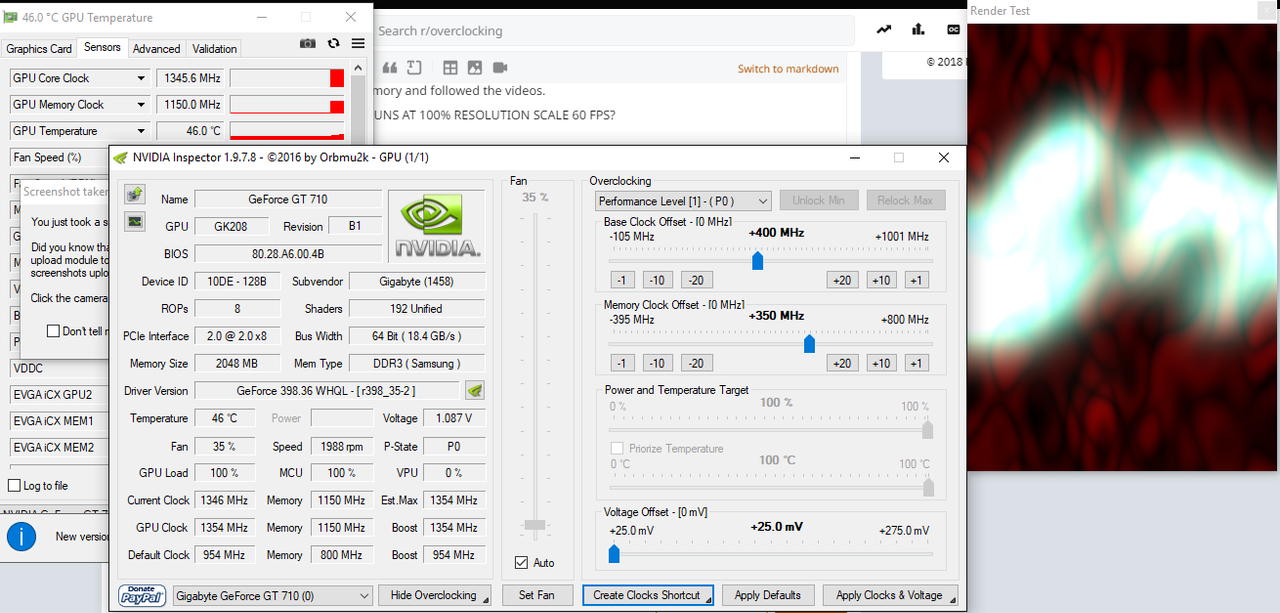Open the GPU-Z hamburger menu
This screenshot has width=1280, height=613.
(x=358, y=44)
